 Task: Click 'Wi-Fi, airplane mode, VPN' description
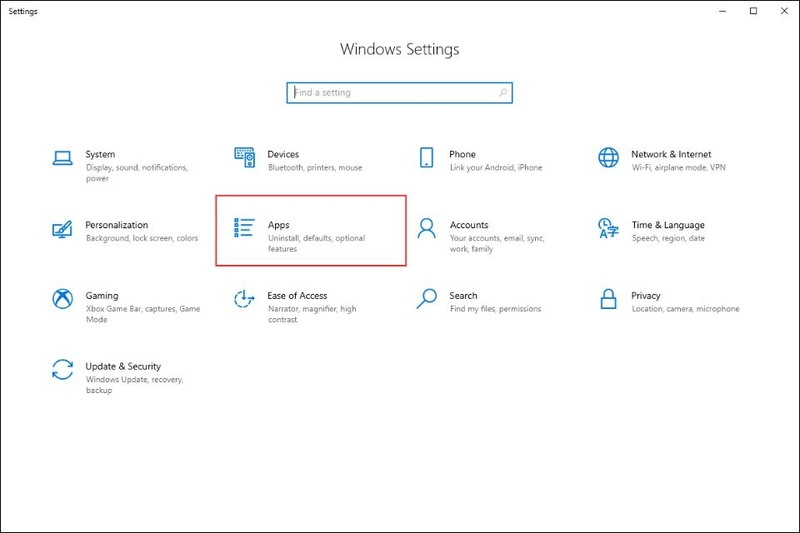coord(678,168)
